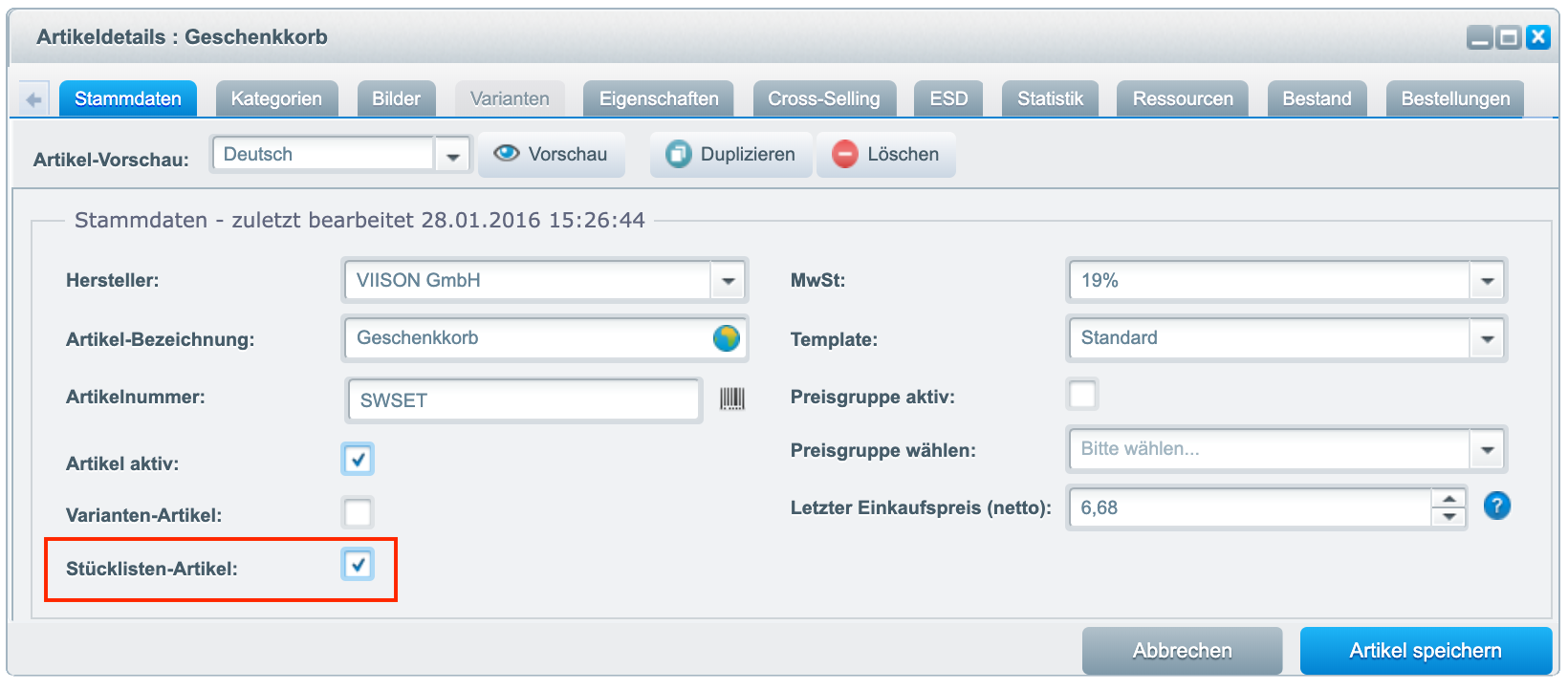Open the MwSt tax rate dropdown

pyautogui.click(x=1487, y=281)
